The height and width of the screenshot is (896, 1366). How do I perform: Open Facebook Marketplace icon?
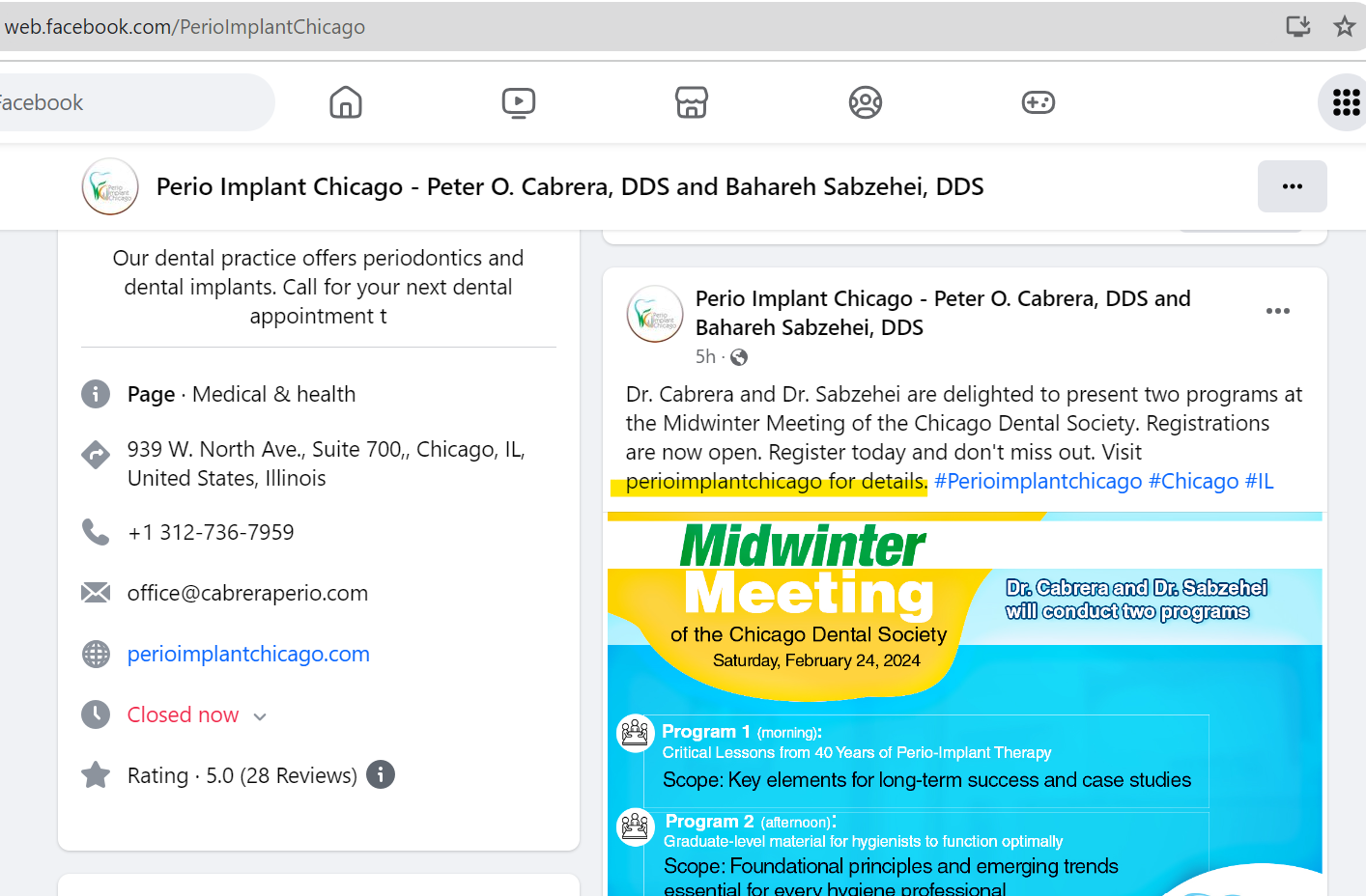pos(692,102)
